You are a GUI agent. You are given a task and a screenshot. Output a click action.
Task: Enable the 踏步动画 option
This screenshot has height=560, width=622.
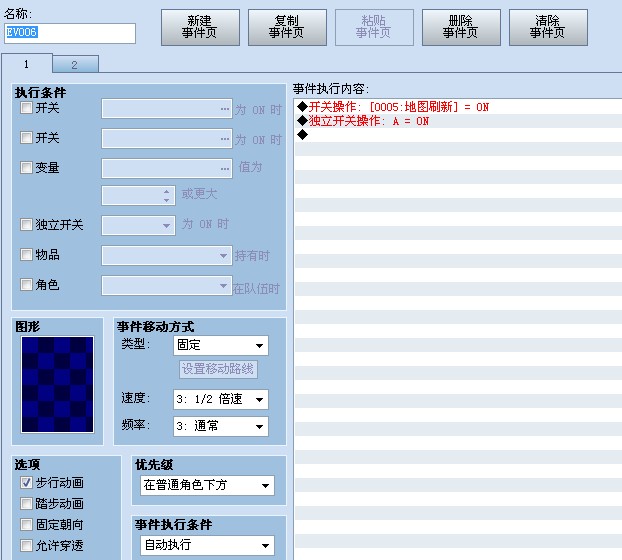click(26, 504)
